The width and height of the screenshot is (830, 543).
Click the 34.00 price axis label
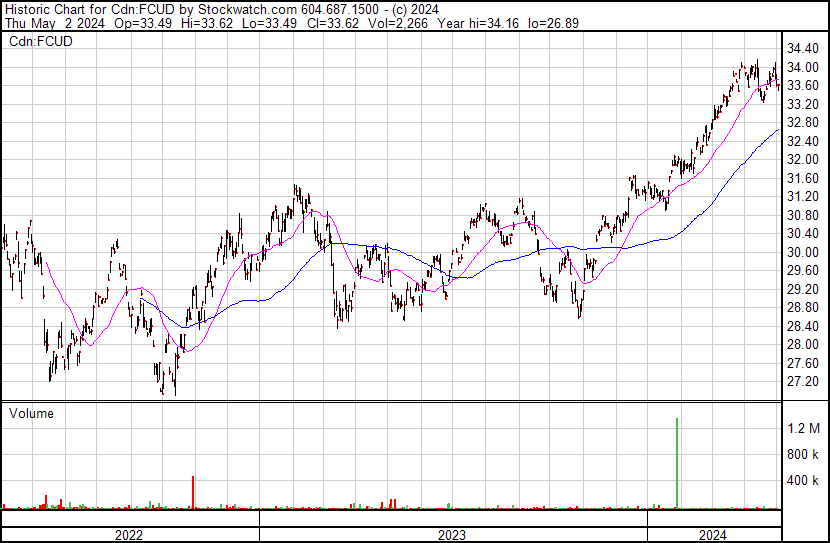tap(803, 67)
